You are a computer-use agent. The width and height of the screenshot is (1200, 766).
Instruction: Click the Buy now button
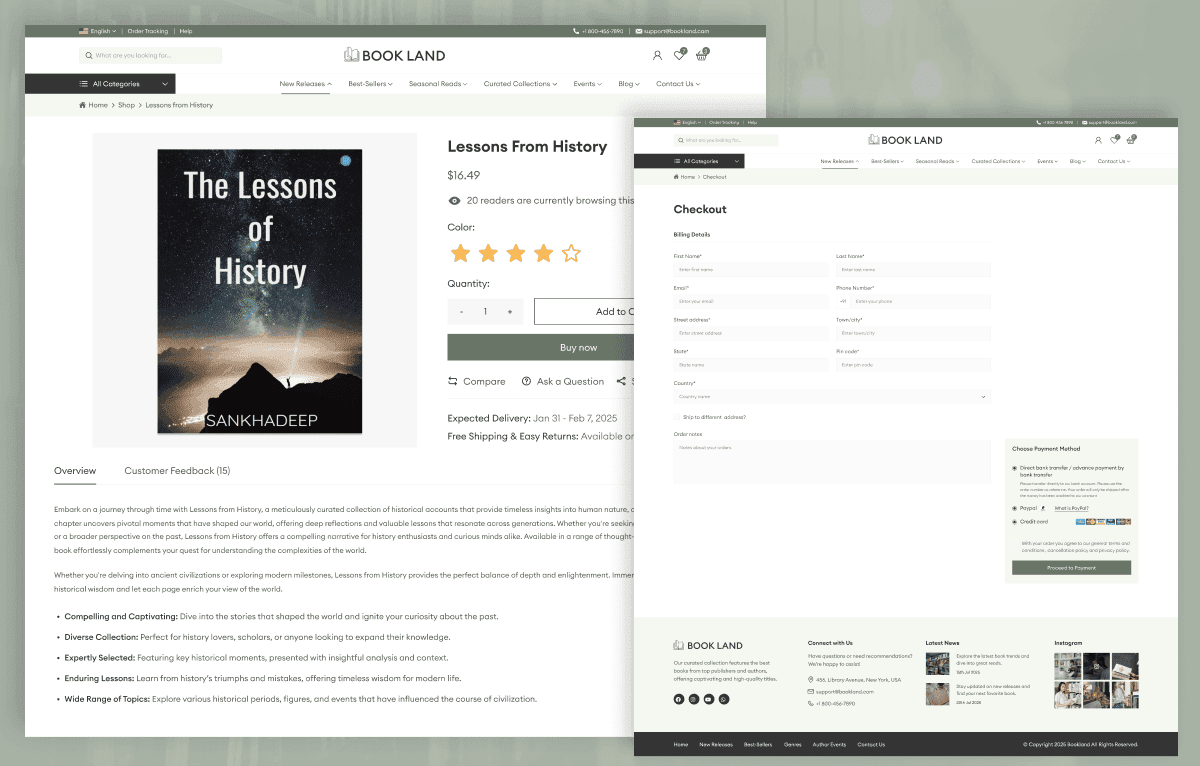click(541, 348)
